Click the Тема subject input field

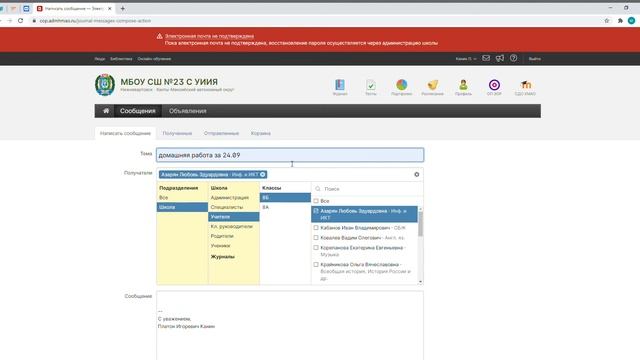290,155
